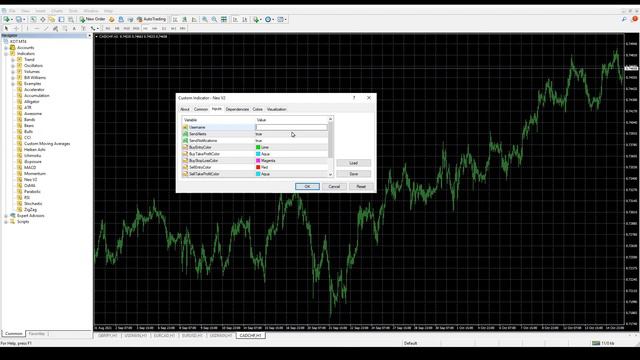
Task: Expand the Expert Advisors tree node
Action: tap(6, 216)
